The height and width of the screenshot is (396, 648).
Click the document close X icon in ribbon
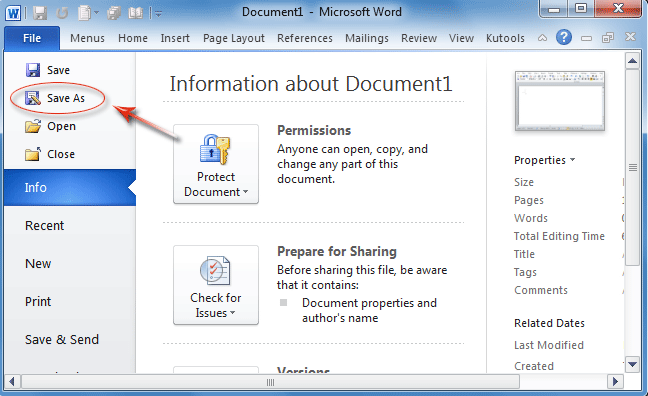pyautogui.click(x=630, y=37)
